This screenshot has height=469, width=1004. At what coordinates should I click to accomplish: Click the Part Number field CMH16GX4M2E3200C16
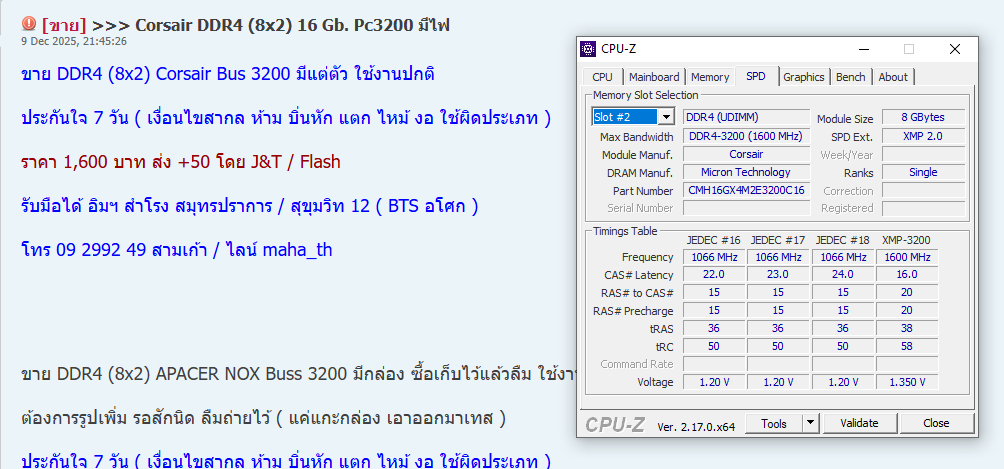[746, 190]
